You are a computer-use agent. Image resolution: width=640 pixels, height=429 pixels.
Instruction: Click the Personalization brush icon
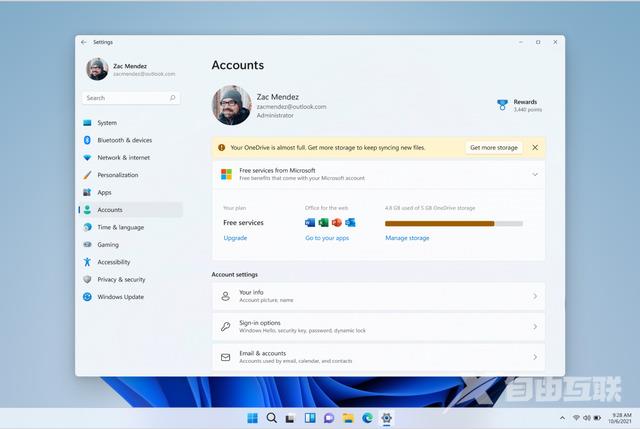point(87,175)
